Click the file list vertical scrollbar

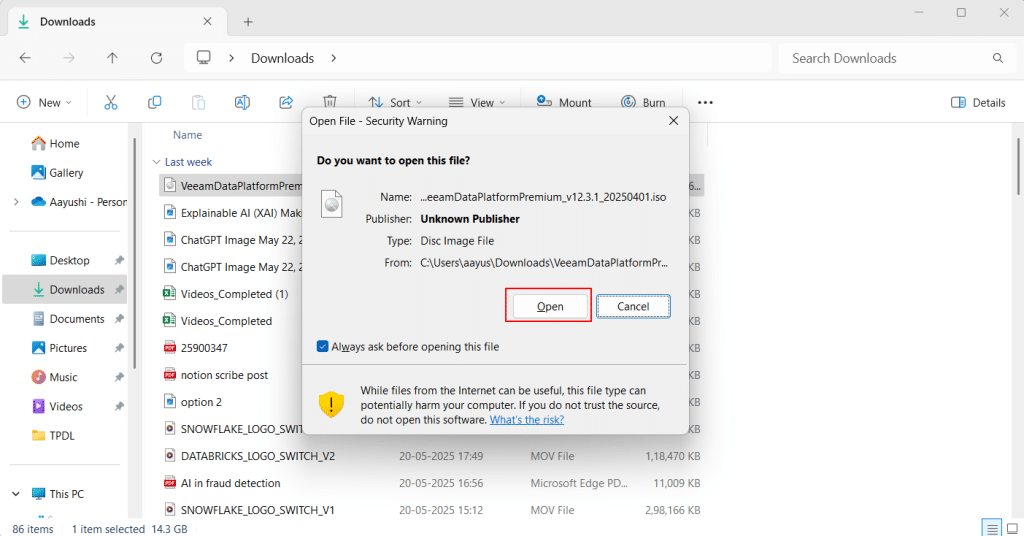(x=1017, y=166)
